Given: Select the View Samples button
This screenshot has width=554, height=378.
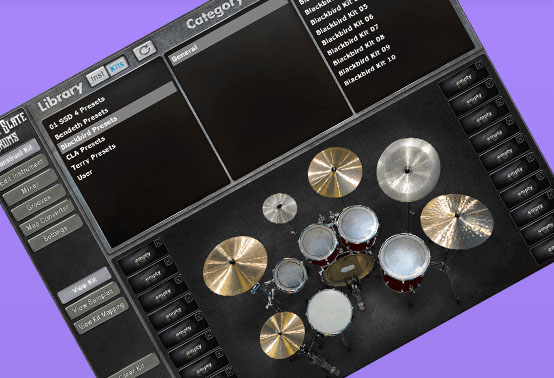Looking at the screenshot, I should click(93, 301).
